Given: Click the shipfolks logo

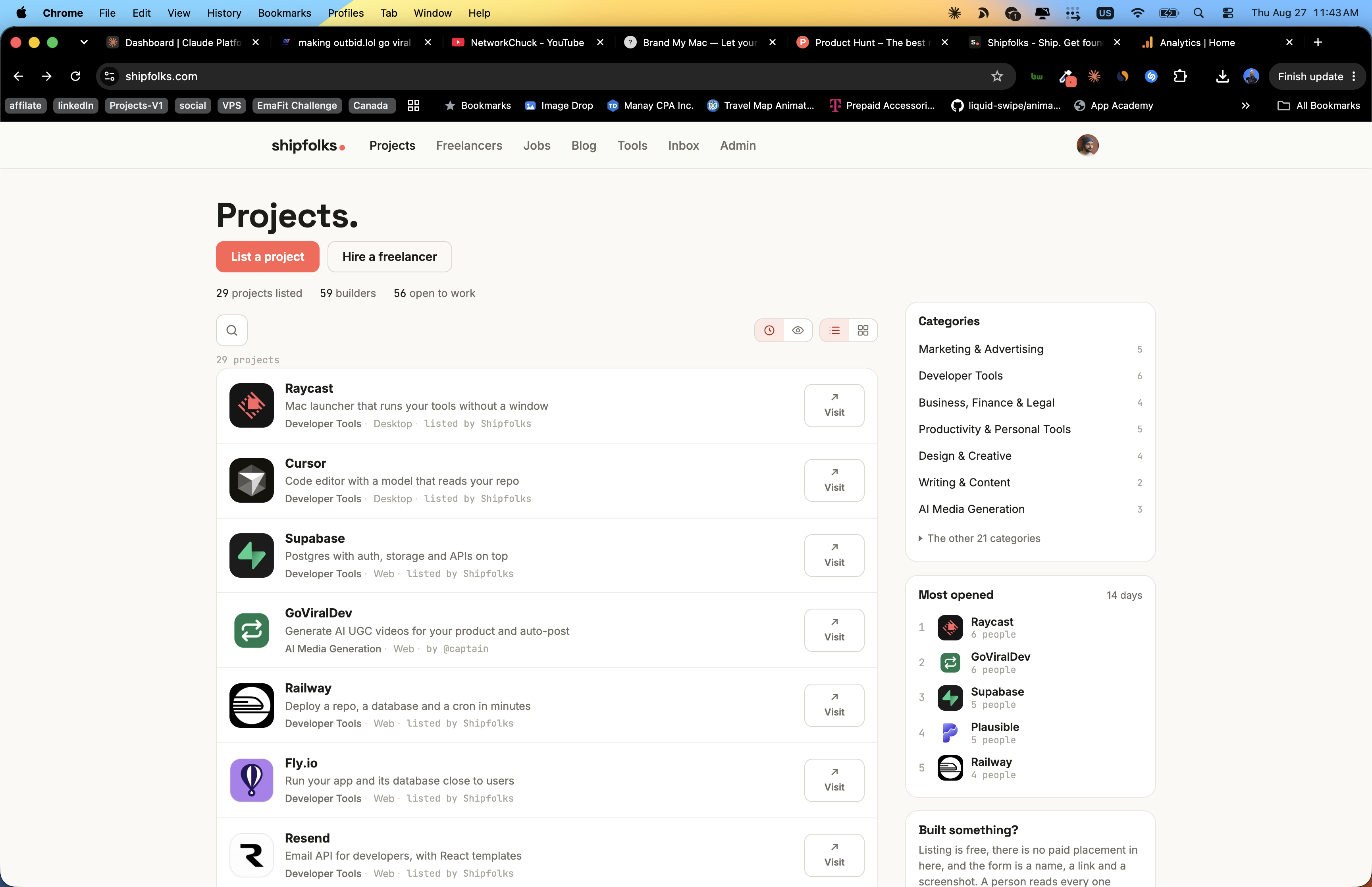Looking at the screenshot, I should [x=308, y=145].
